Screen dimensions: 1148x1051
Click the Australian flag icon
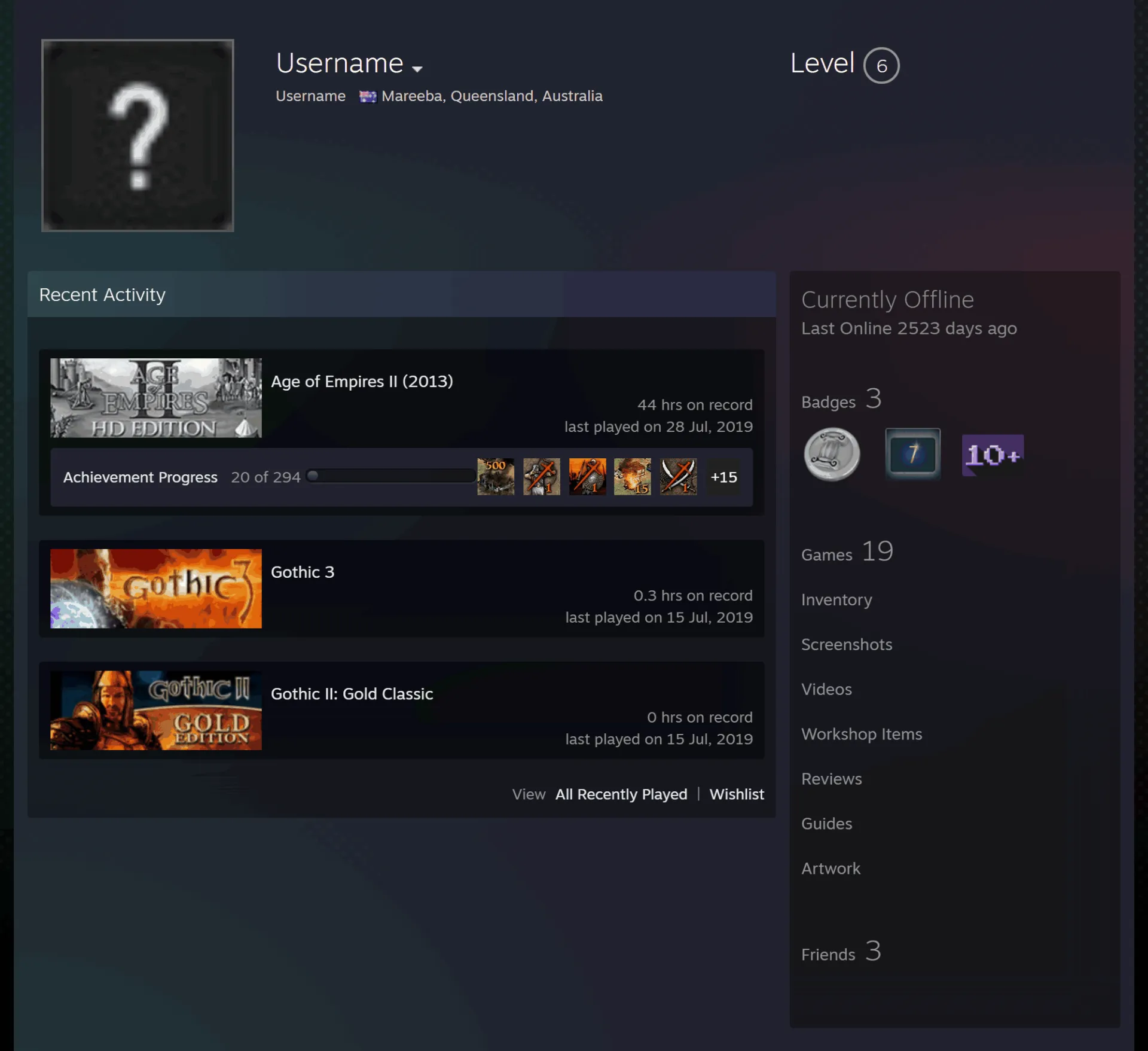click(x=368, y=96)
